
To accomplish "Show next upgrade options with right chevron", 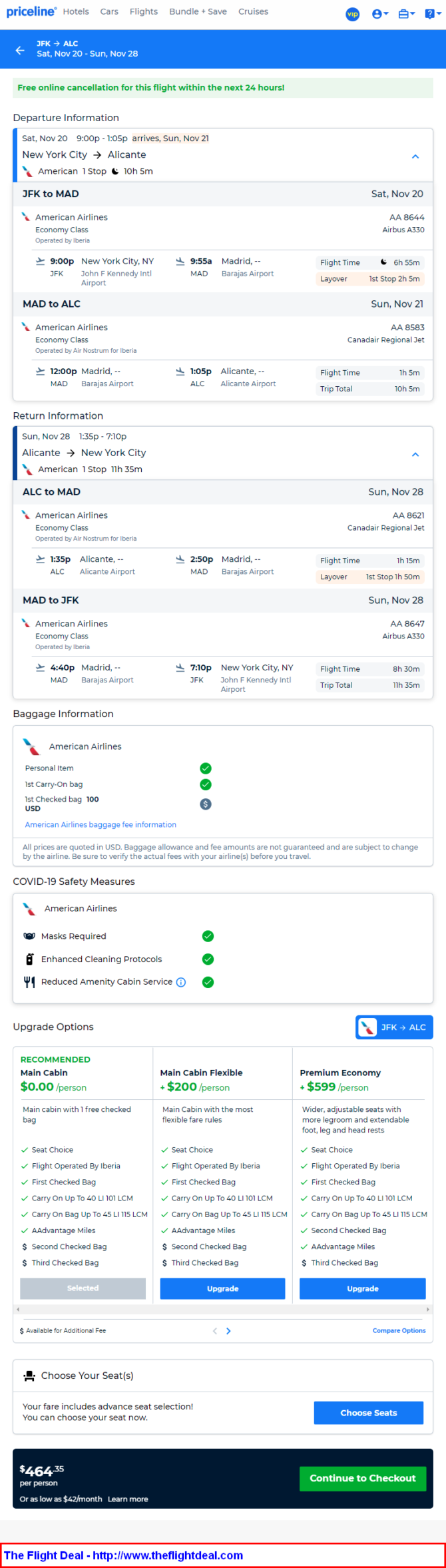I will coord(228,1331).
